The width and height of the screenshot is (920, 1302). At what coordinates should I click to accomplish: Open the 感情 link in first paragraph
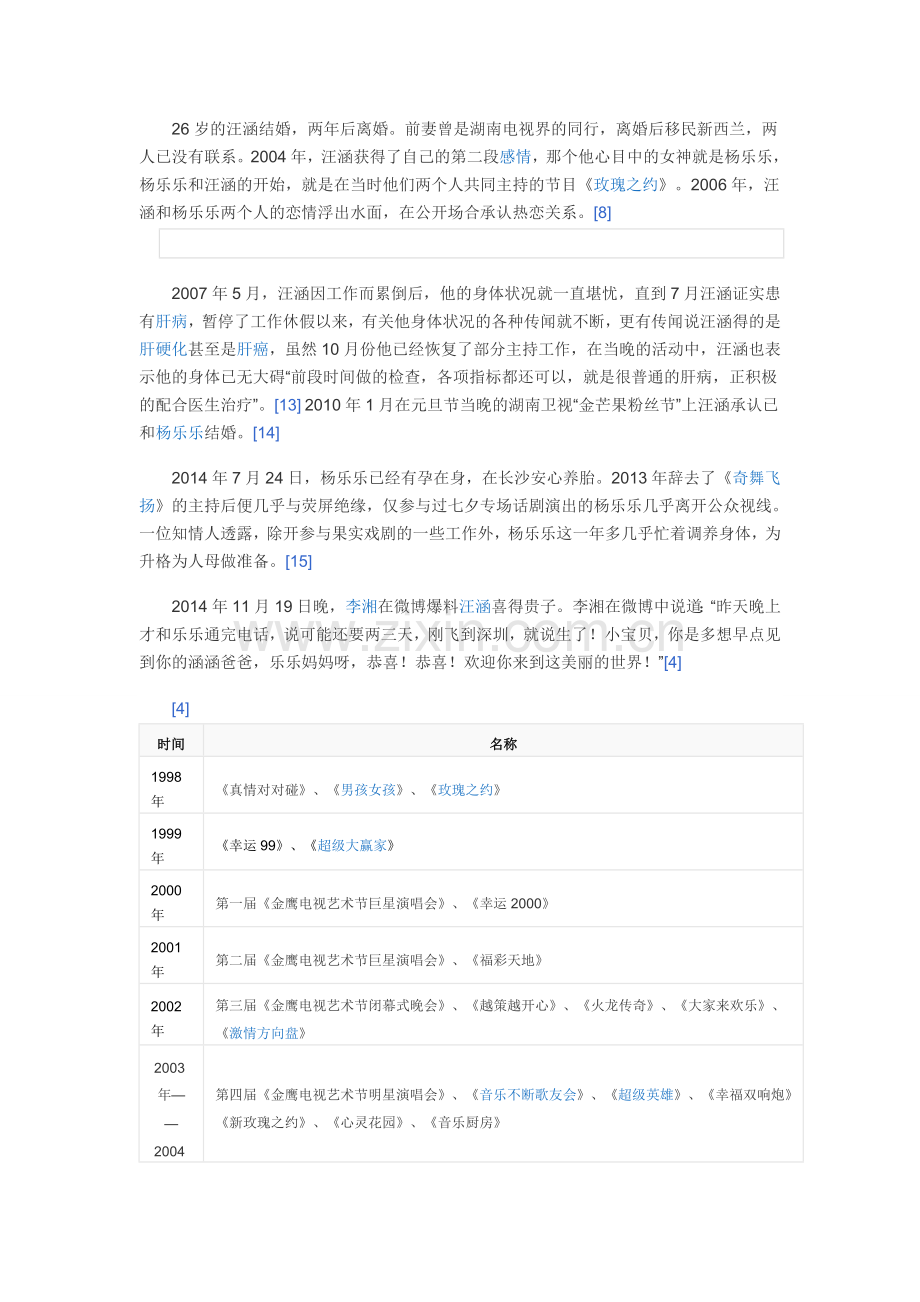[515, 156]
